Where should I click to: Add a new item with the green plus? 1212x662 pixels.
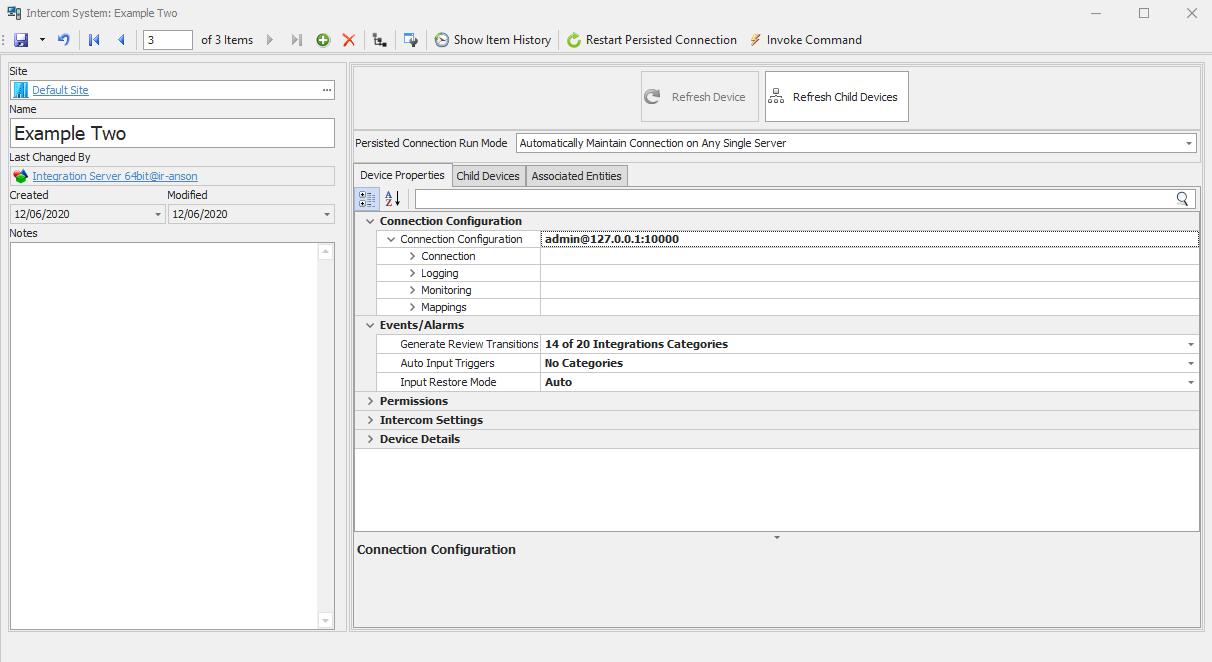[x=323, y=40]
